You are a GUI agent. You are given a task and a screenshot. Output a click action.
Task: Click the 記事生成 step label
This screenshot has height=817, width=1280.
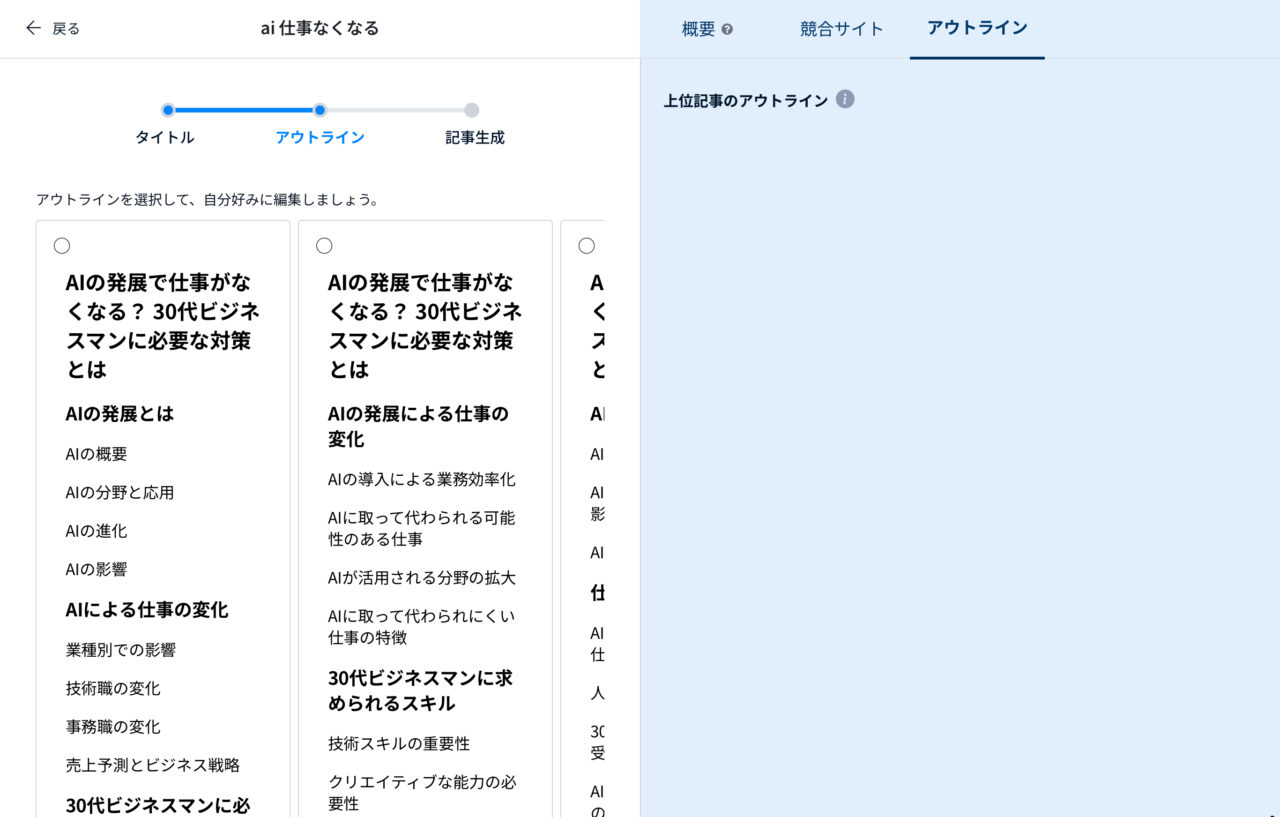pyautogui.click(x=473, y=137)
